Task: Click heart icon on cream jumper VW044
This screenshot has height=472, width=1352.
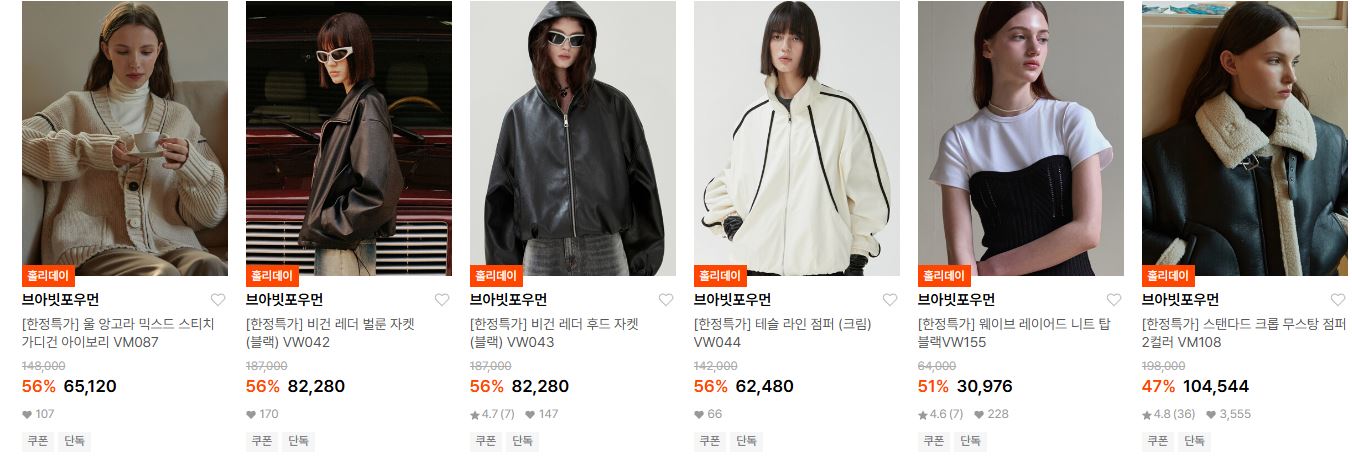Action: coord(890,300)
